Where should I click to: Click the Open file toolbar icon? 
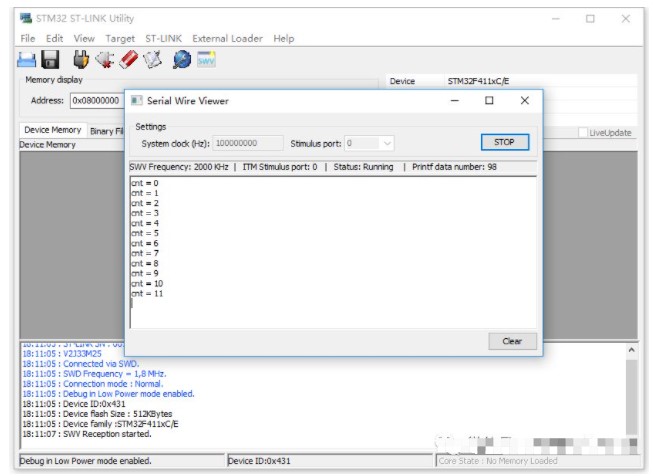tap(26, 60)
